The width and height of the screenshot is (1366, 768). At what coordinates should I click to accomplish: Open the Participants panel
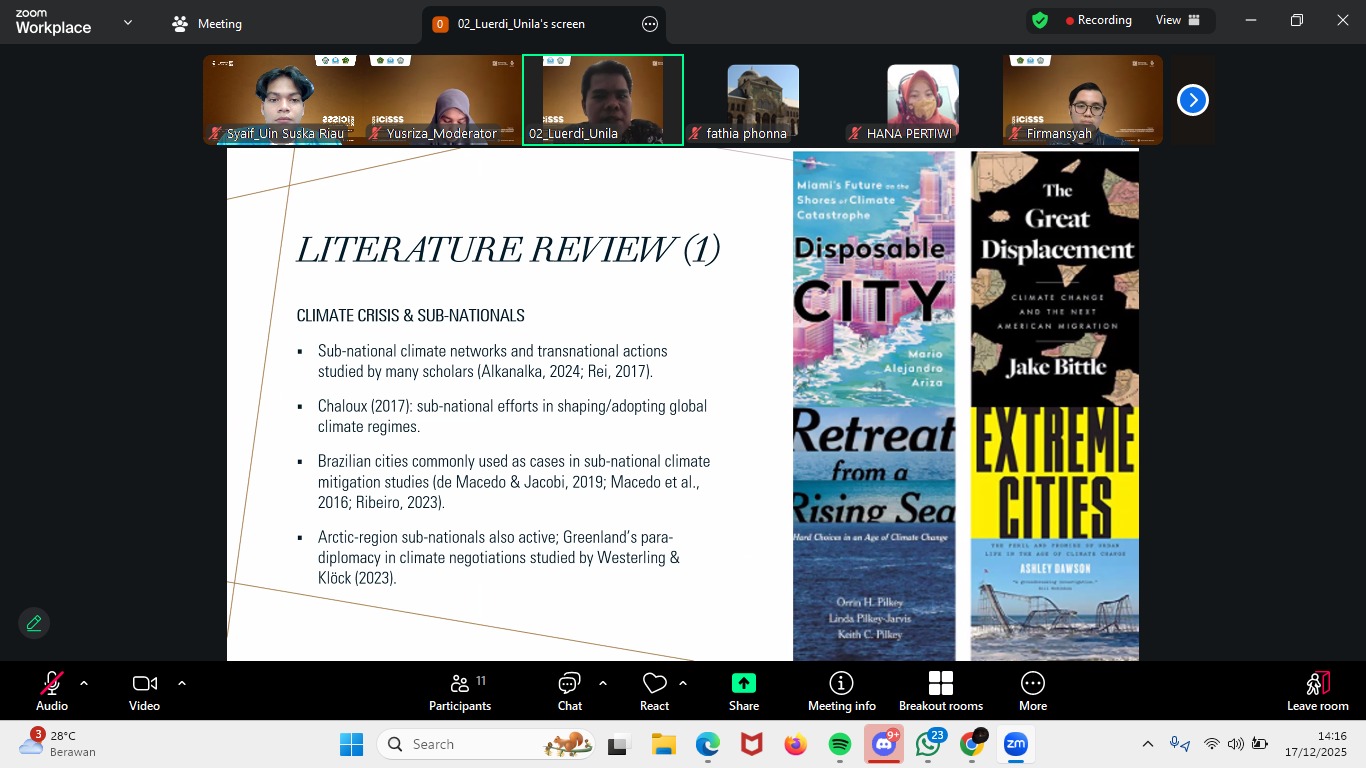click(x=460, y=691)
